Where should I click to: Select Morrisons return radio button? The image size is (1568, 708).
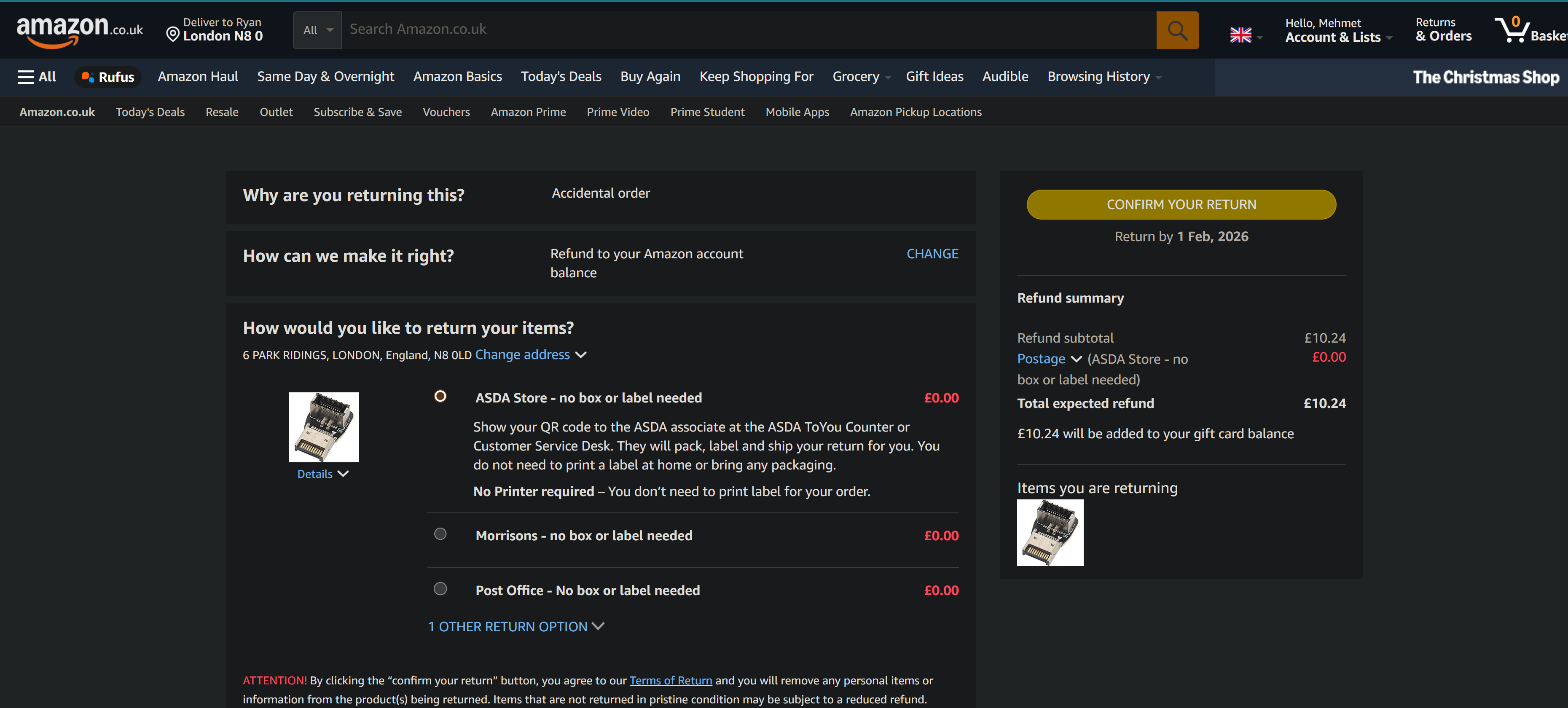(440, 534)
